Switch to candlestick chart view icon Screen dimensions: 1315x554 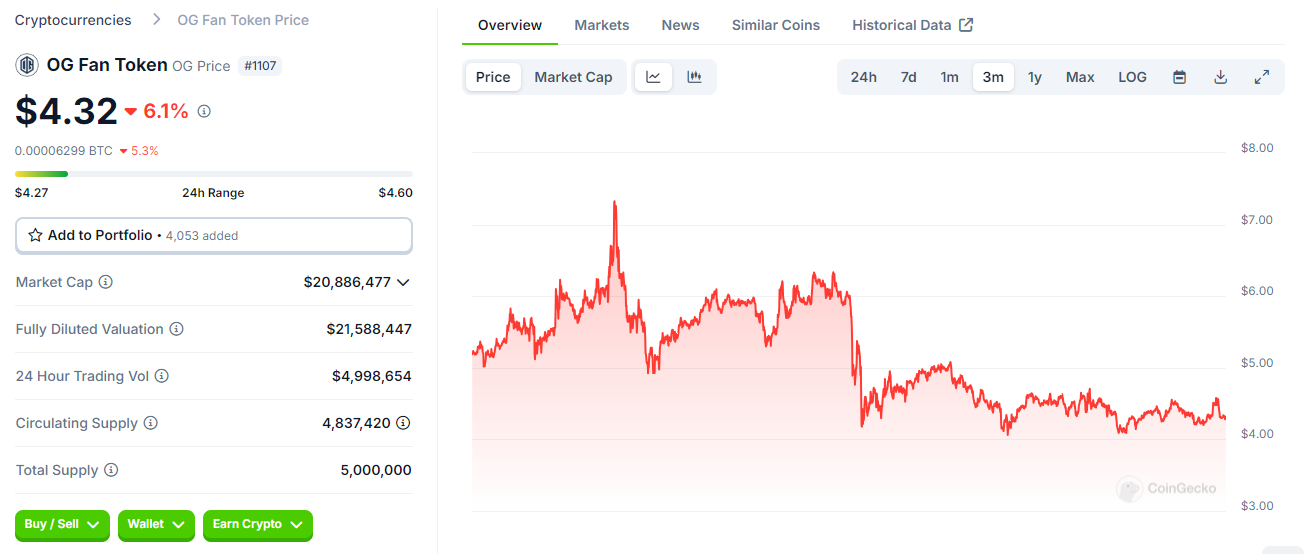pyautogui.click(x=694, y=77)
